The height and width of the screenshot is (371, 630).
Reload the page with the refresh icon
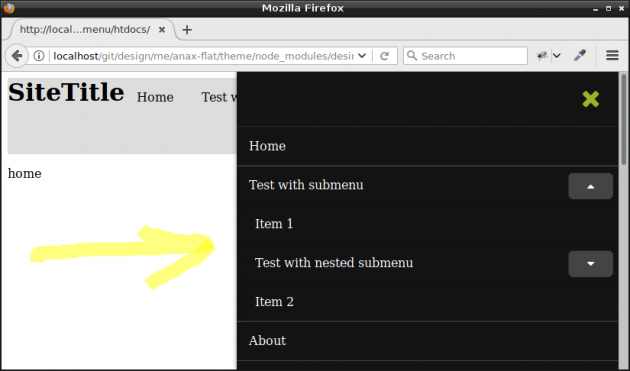(x=385, y=56)
